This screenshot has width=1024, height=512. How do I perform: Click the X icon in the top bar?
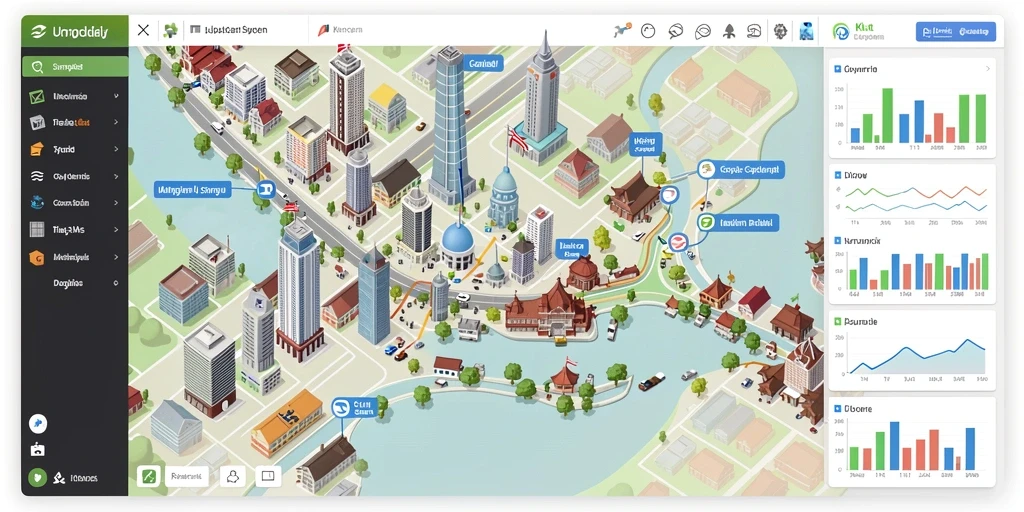coord(144,30)
